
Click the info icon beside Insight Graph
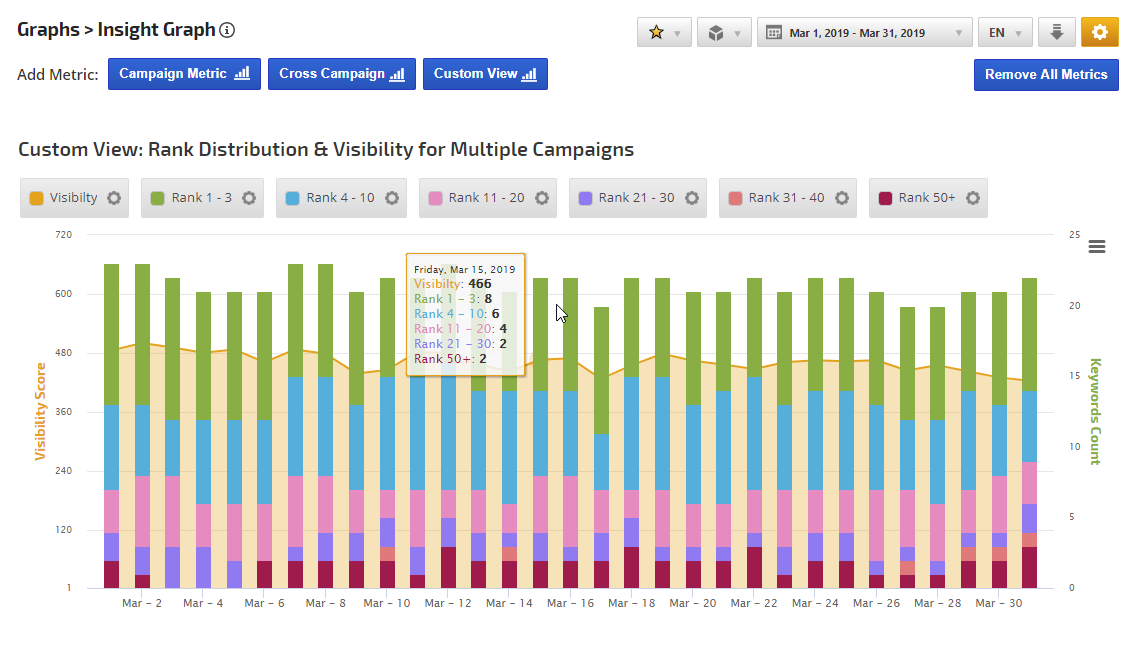[227, 30]
